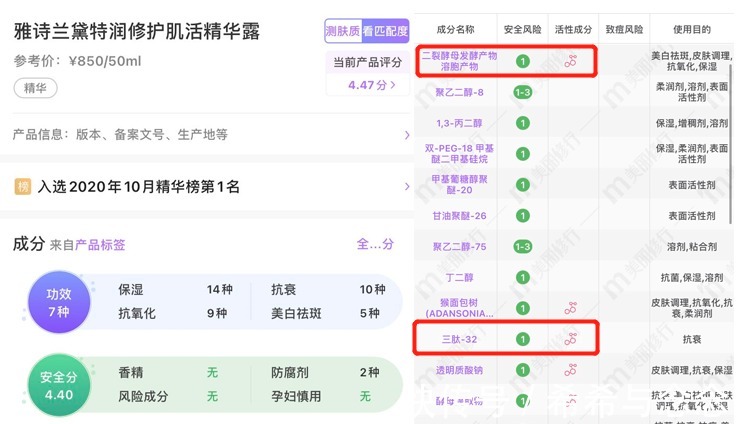Click 抗衰 usage purpose of 三肽-32
Screen dimensions: 736x424
click(692, 339)
